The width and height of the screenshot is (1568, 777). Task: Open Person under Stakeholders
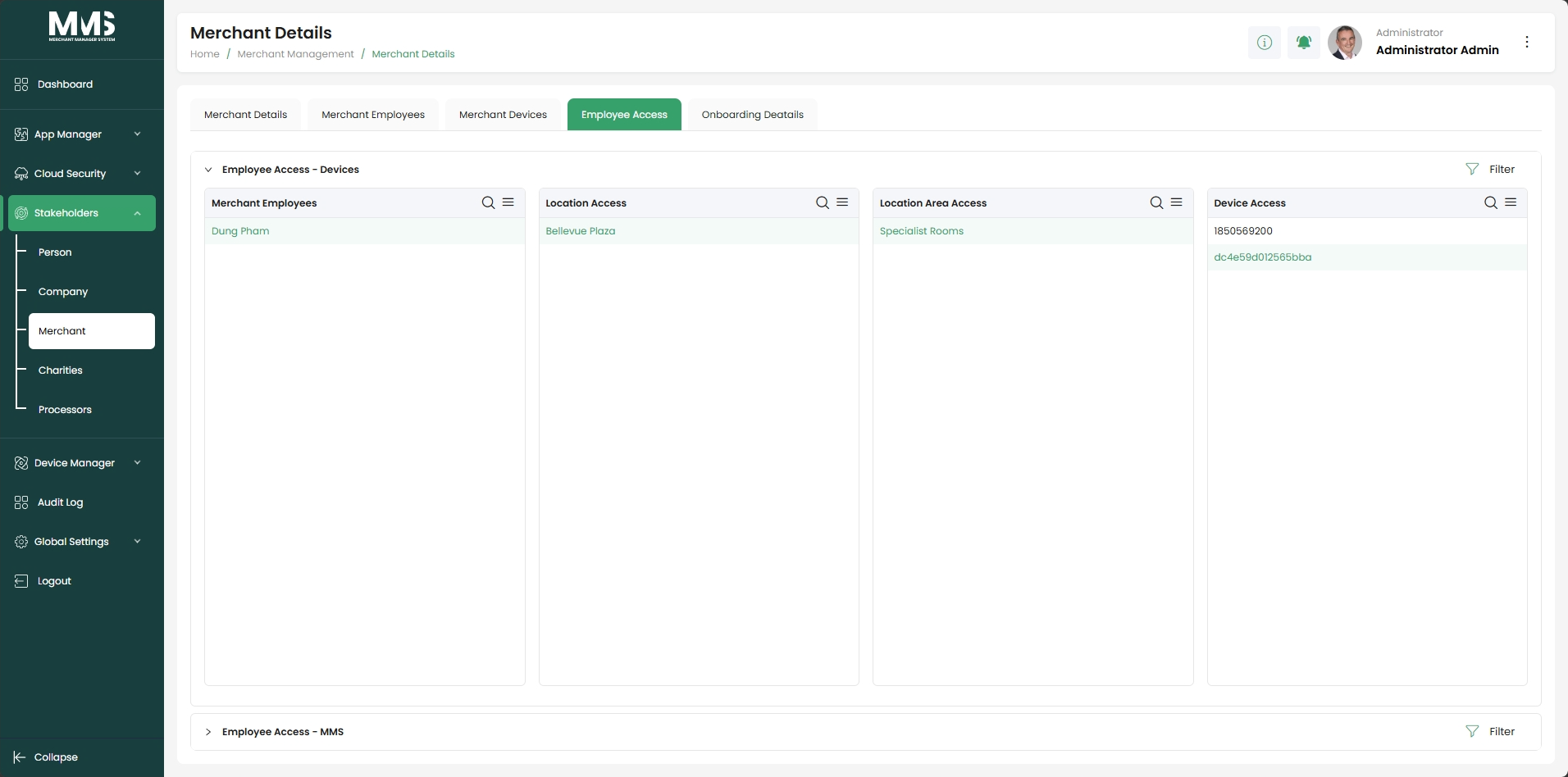click(x=55, y=252)
